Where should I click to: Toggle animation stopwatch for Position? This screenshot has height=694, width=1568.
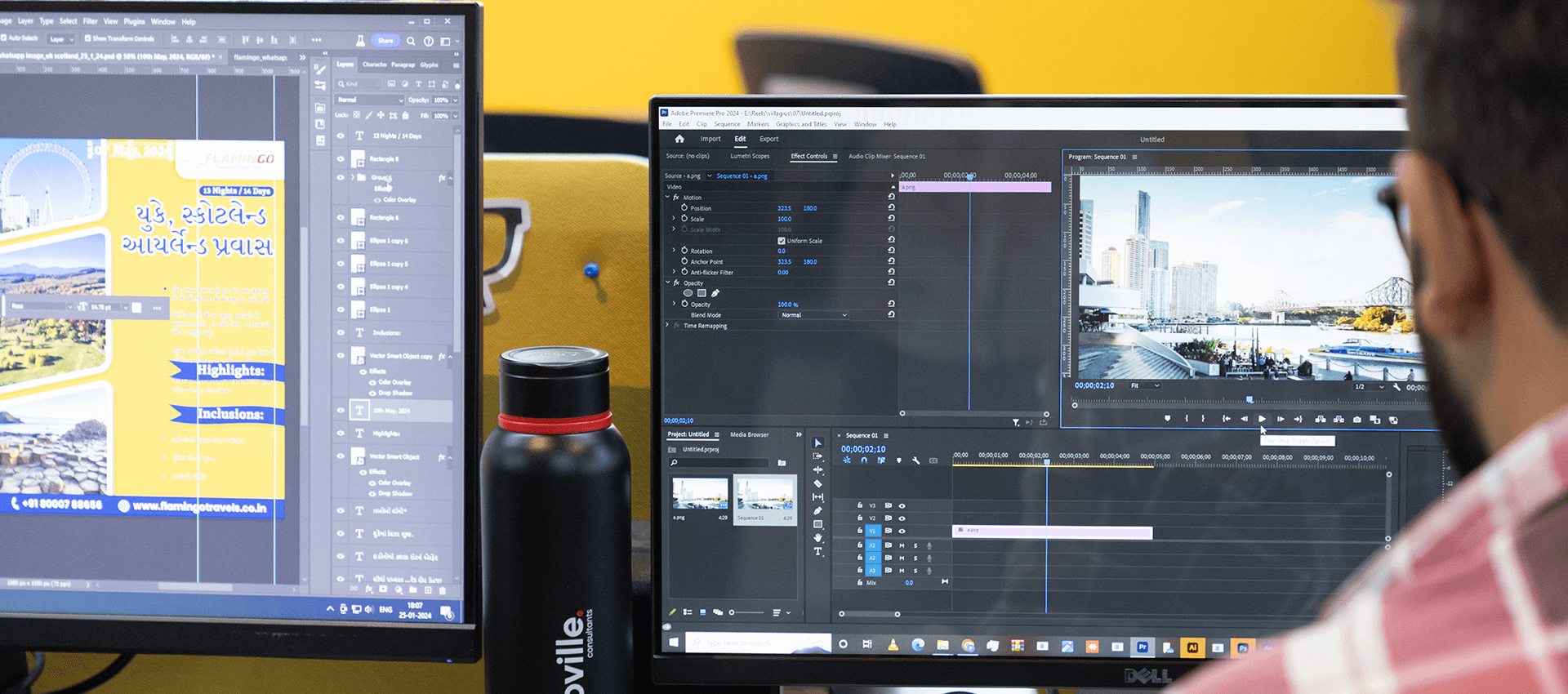click(684, 207)
